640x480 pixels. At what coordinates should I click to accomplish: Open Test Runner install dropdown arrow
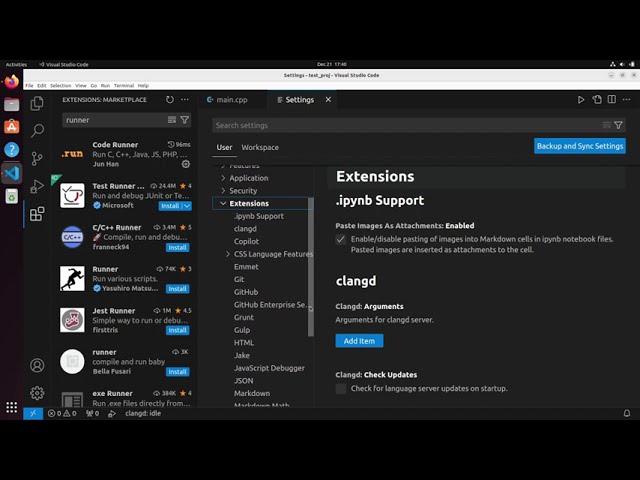187,206
